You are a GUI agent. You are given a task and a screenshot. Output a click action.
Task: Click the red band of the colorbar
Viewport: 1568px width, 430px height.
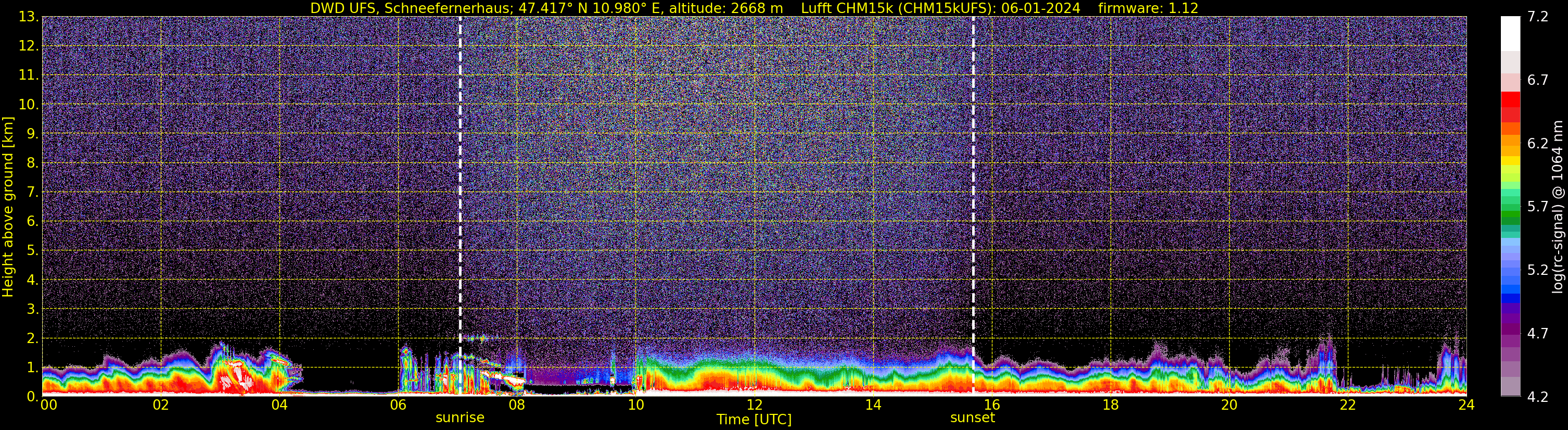(x=1510, y=107)
